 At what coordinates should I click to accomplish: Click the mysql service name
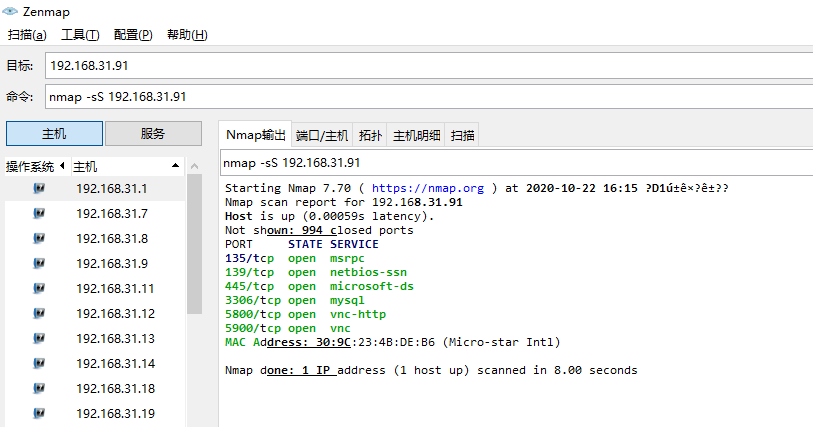click(x=347, y=300)
